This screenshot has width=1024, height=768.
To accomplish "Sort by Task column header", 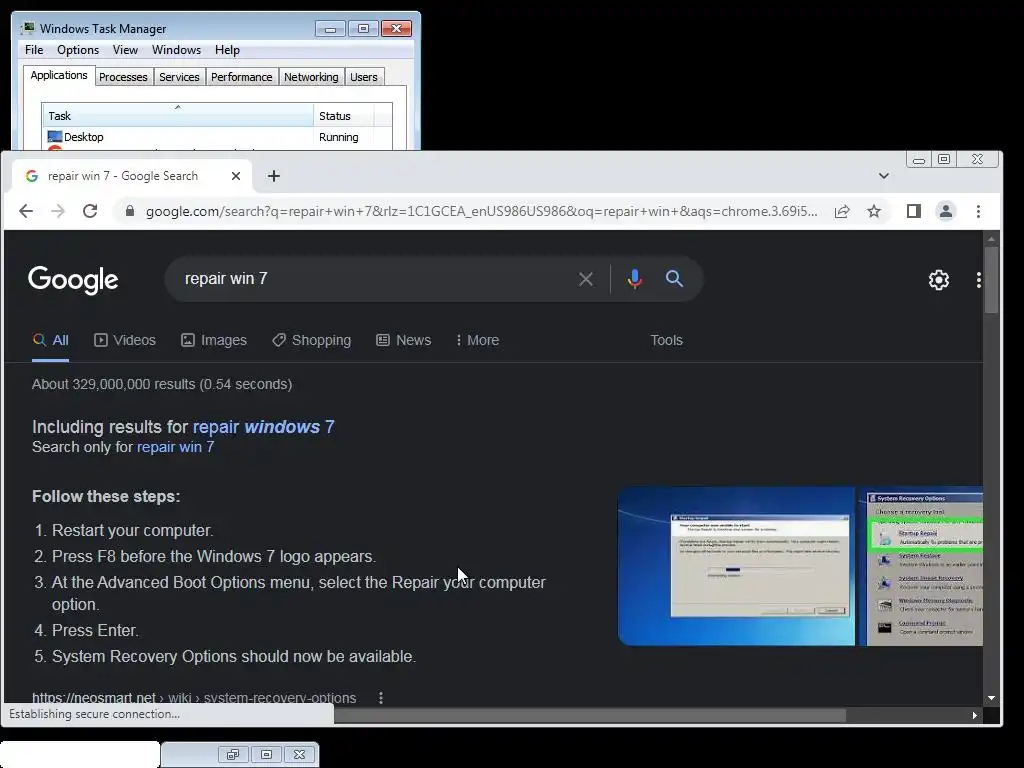I will click(x=178, y=116).
